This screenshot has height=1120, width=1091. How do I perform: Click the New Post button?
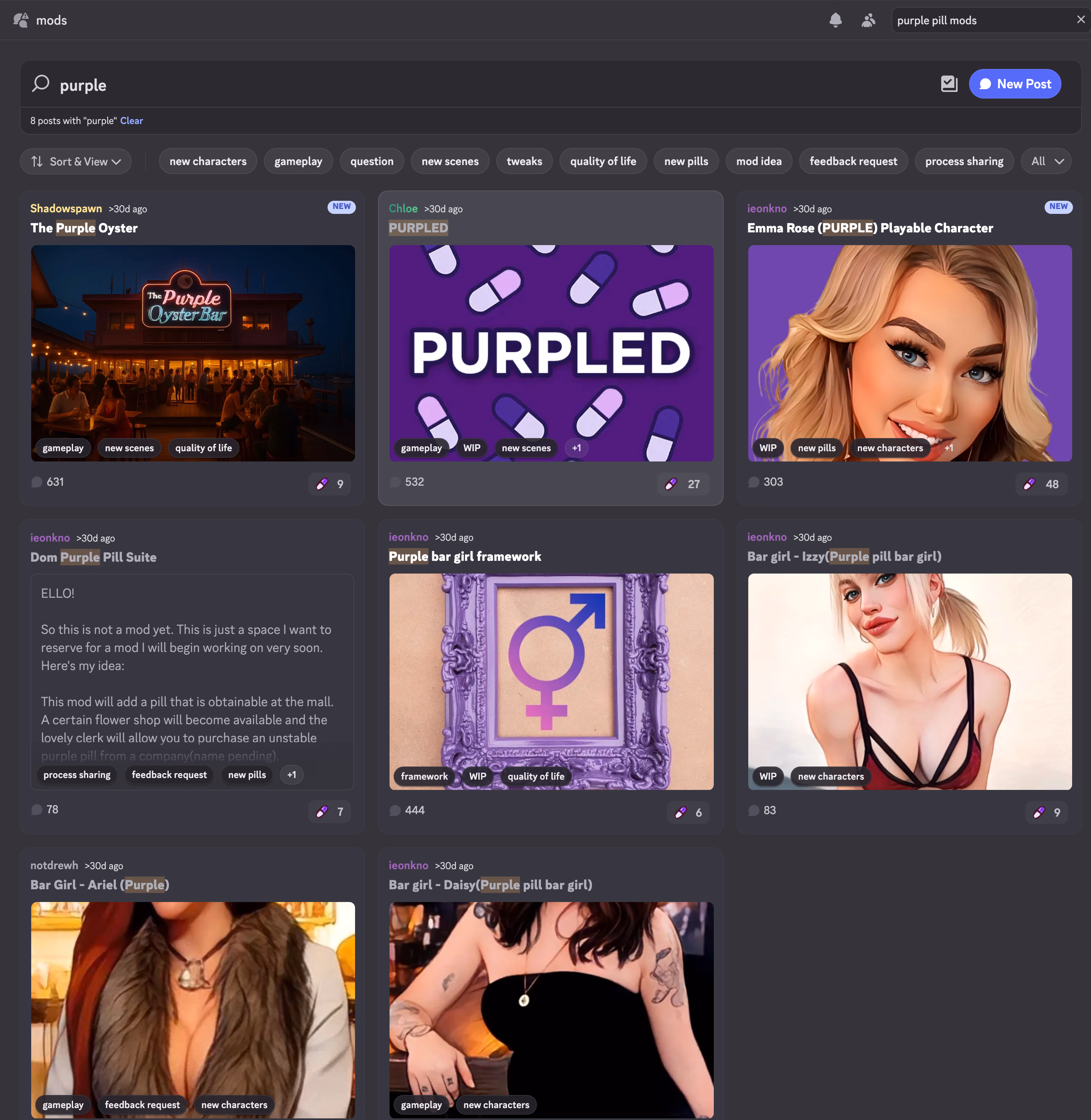(x=1015, y=84)
